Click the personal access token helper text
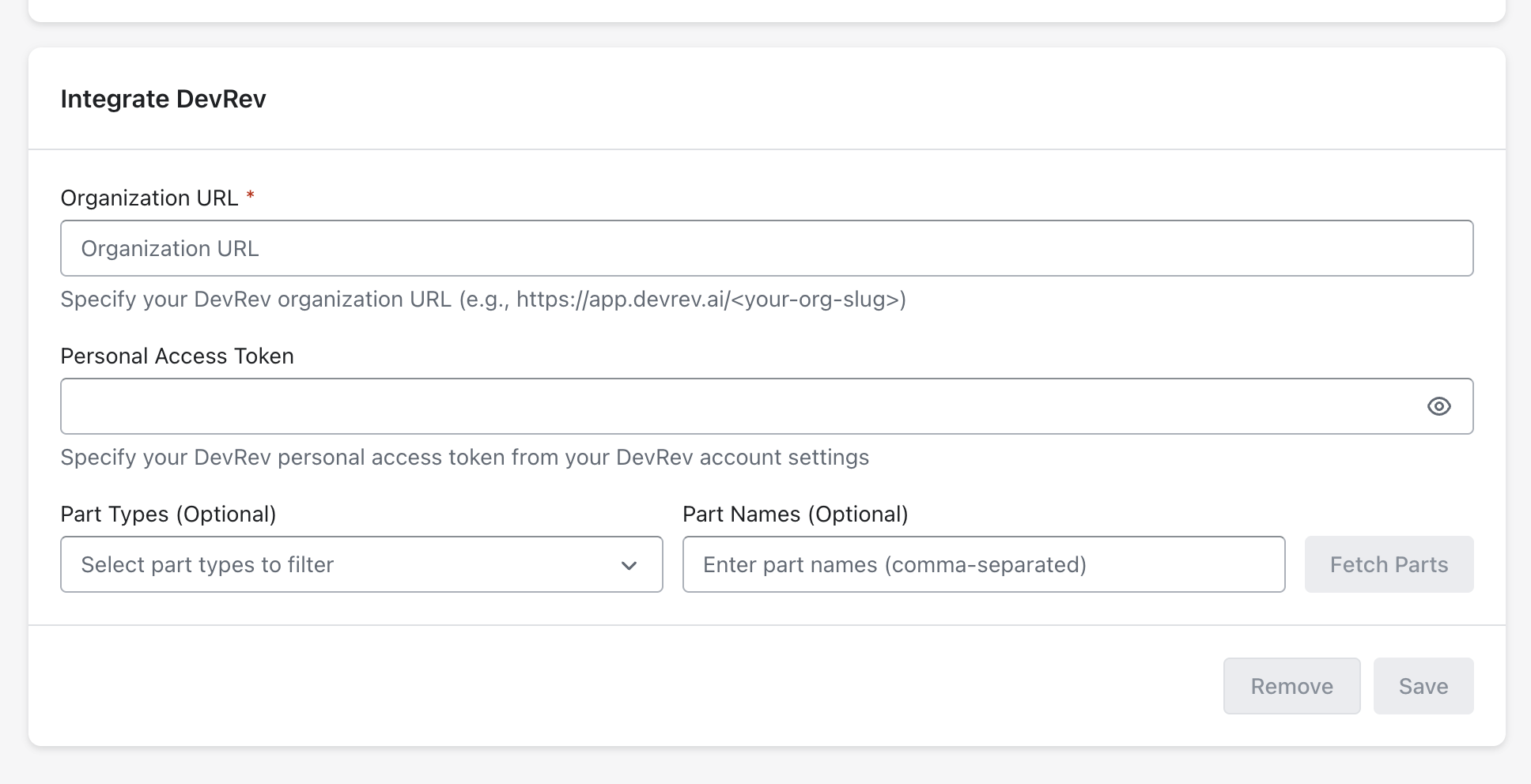The image size is (1531, 784). pos(464,458)
